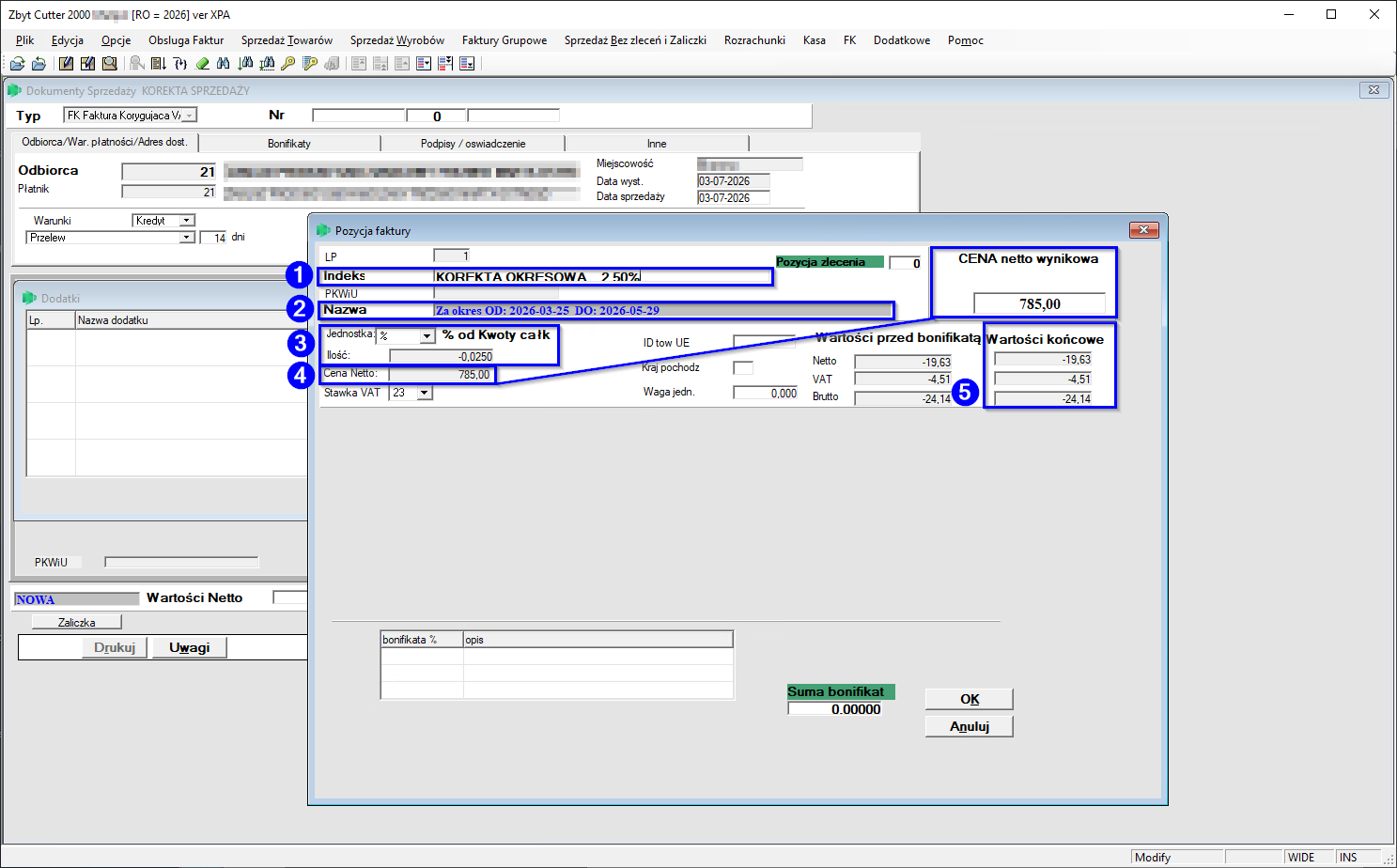
Task: Expand the Stawka VAT rate dropdown
Action: [425, 393]
